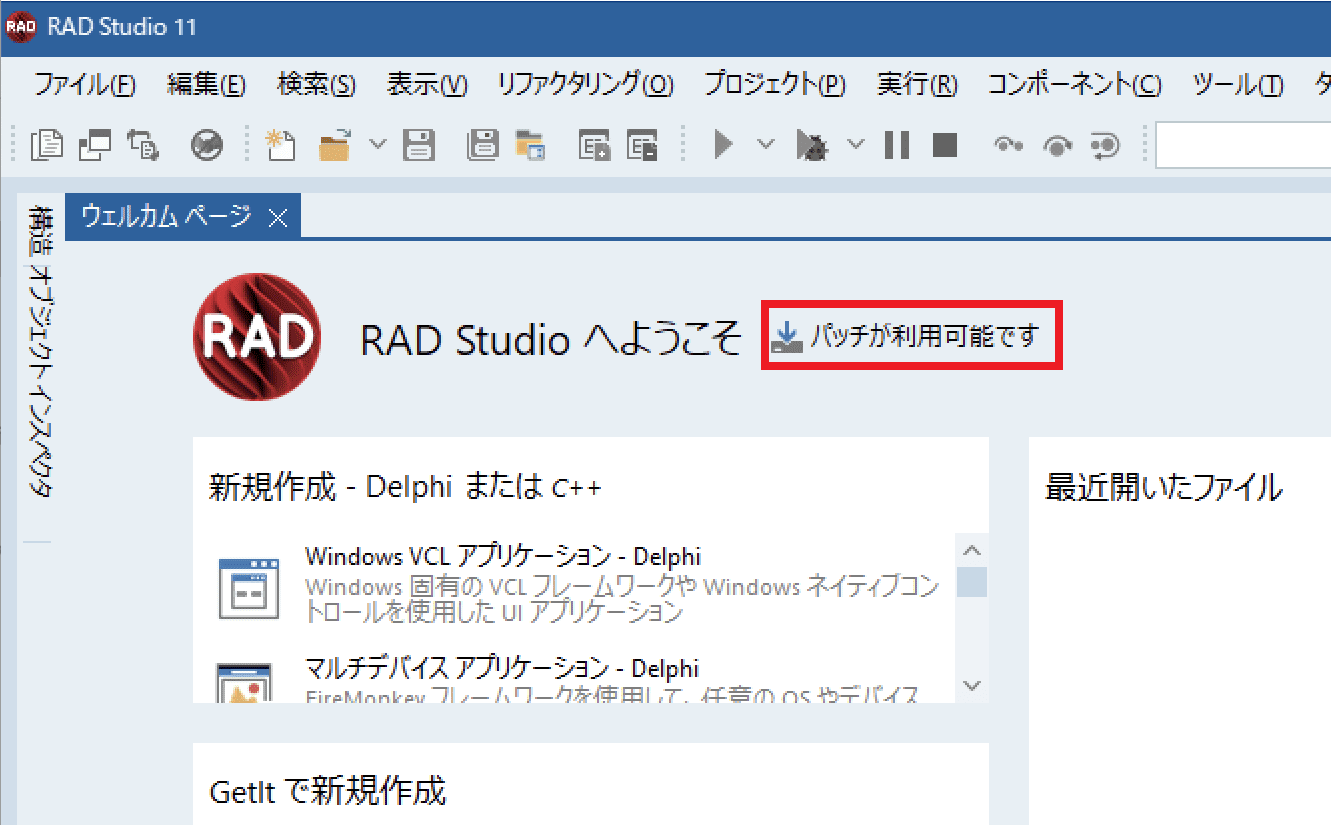Open the 実行(R) menu
Screen dimensions: 1331x825
[917, 84]
